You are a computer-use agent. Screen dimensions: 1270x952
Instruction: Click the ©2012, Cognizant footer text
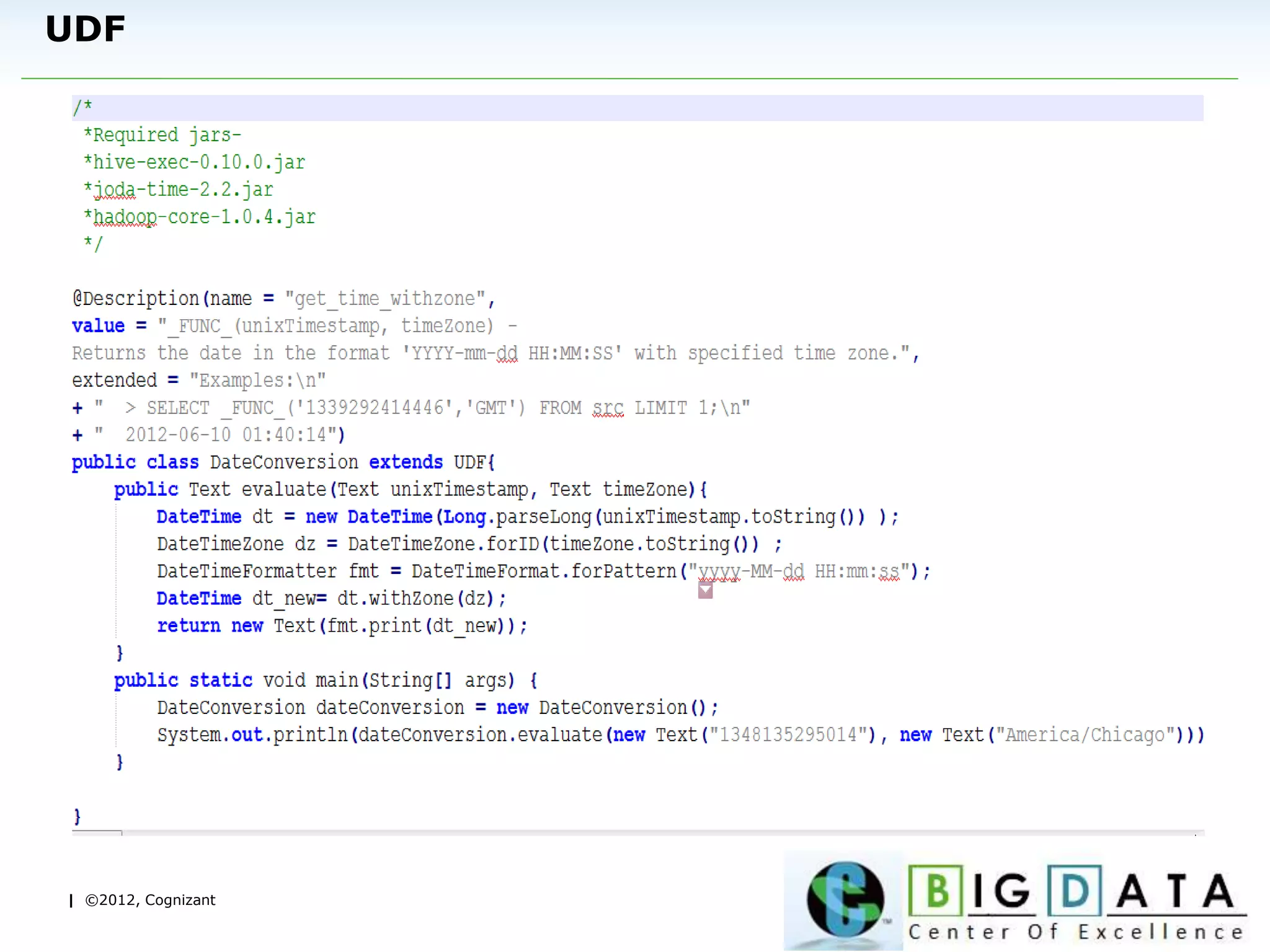(150, 900)
